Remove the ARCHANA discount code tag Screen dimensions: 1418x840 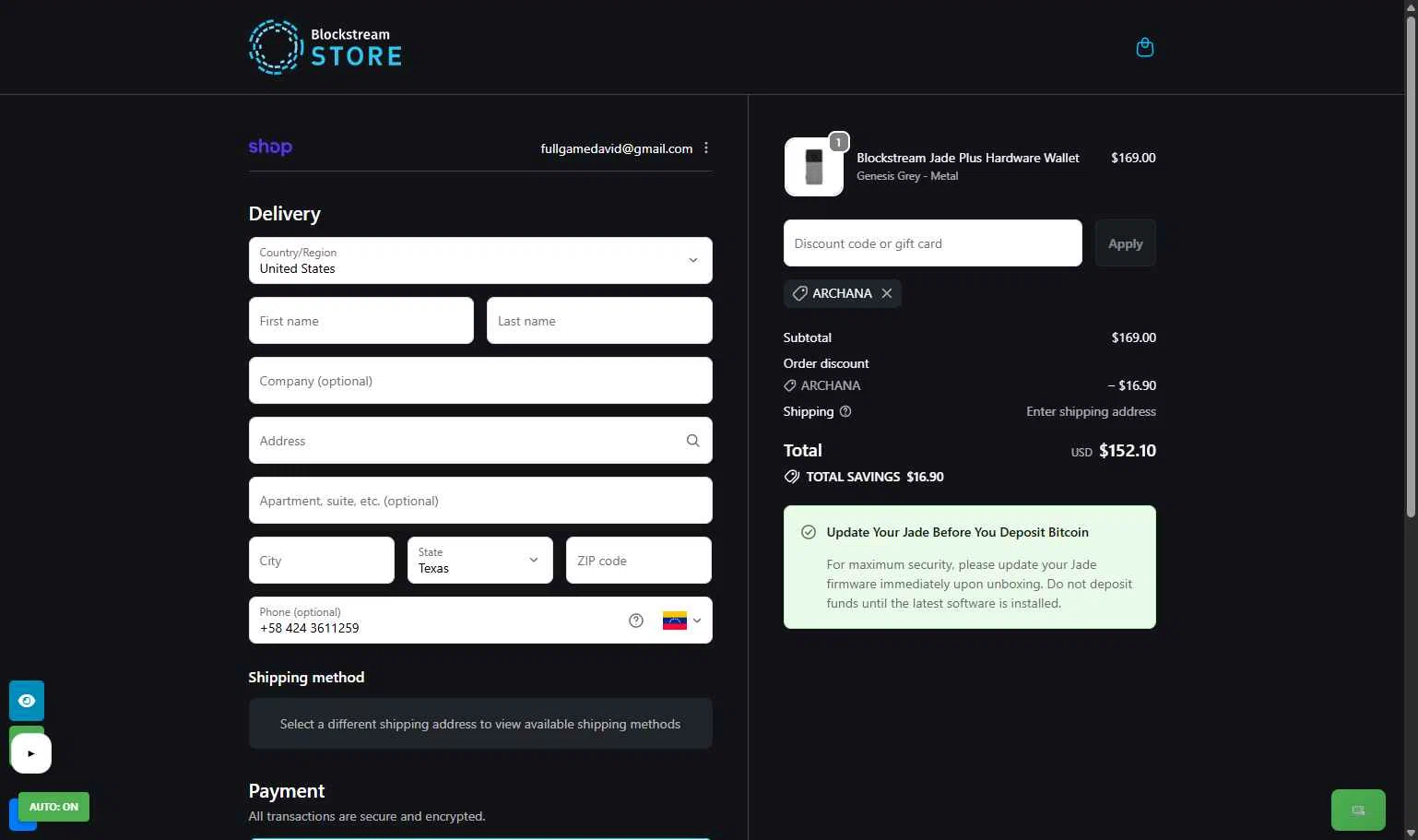(x=887, y=293)
